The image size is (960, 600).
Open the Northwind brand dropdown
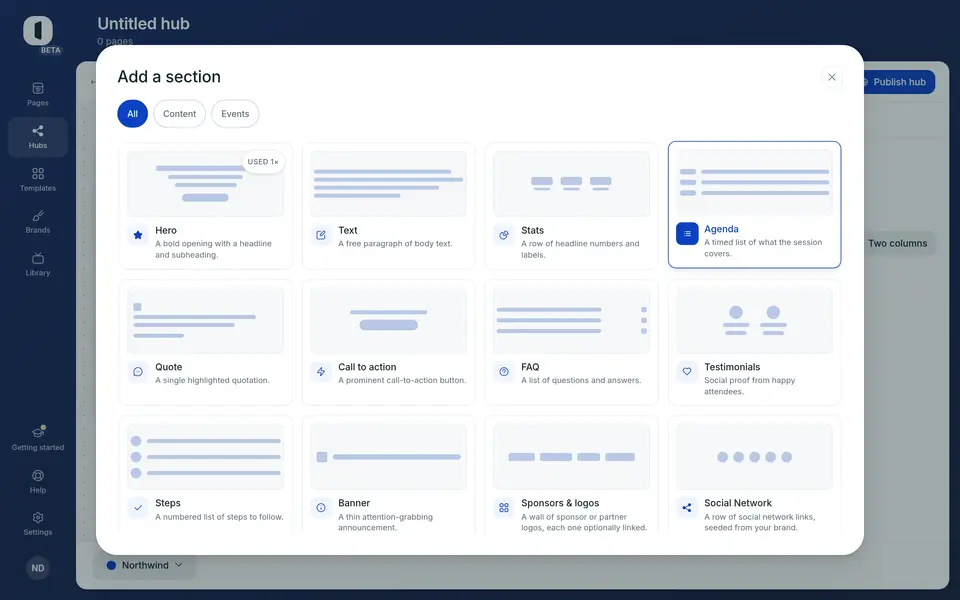(144, 565)
